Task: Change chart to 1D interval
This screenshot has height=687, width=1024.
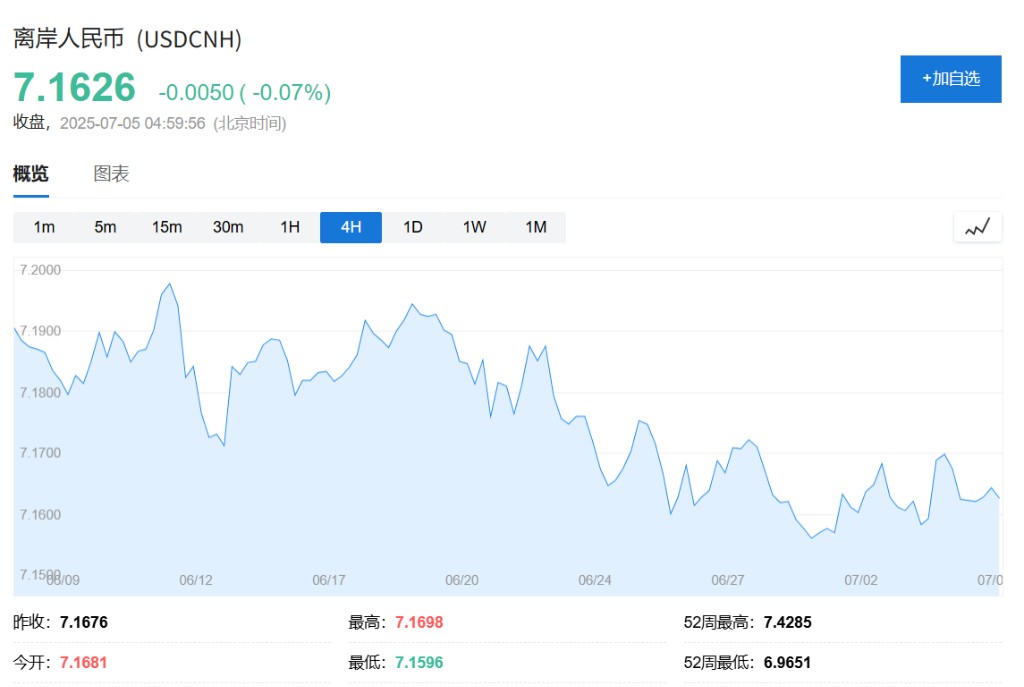Action: [x=413, y=227]
